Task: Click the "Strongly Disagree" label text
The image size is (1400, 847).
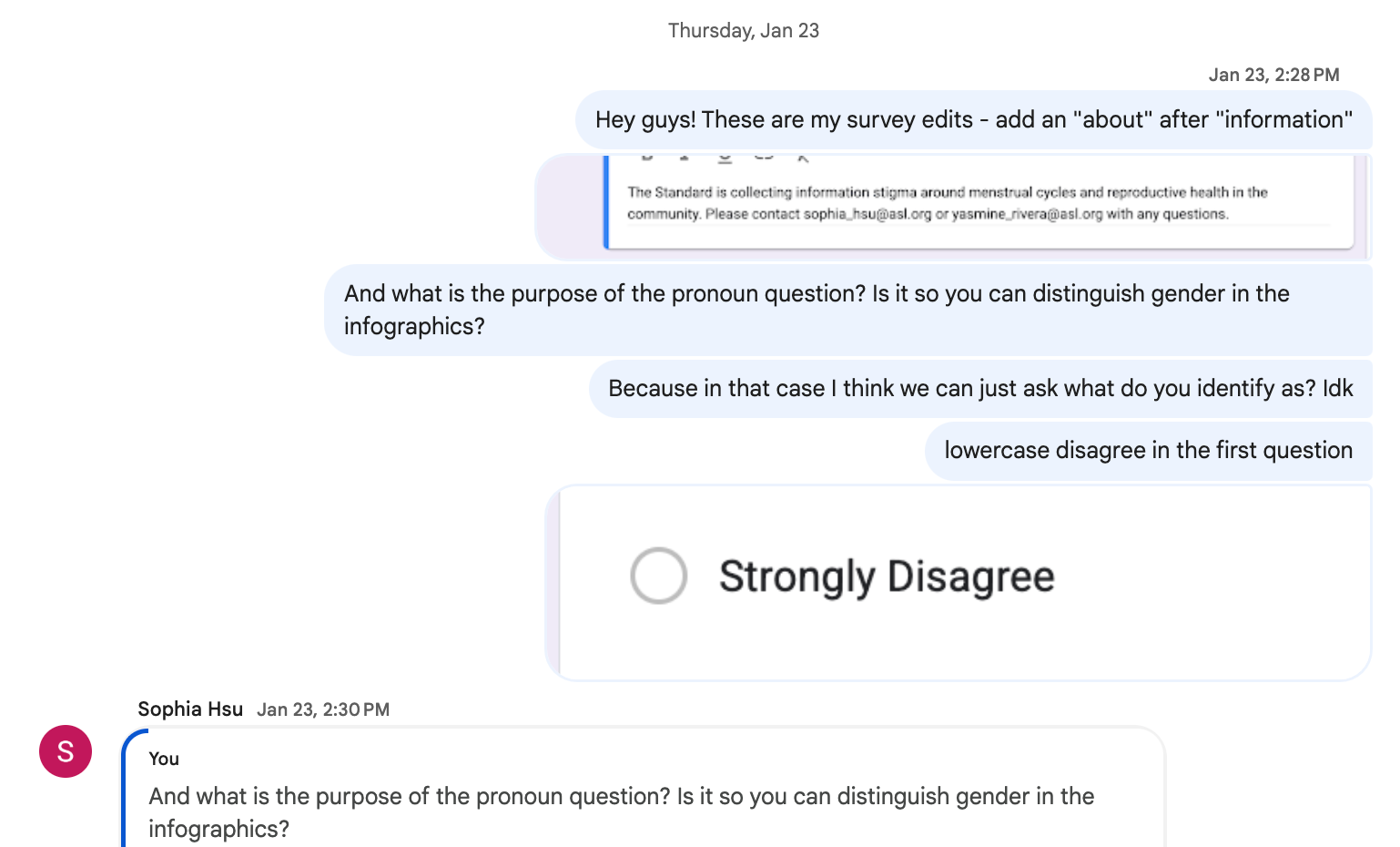Action: click(x=887, y=577)
